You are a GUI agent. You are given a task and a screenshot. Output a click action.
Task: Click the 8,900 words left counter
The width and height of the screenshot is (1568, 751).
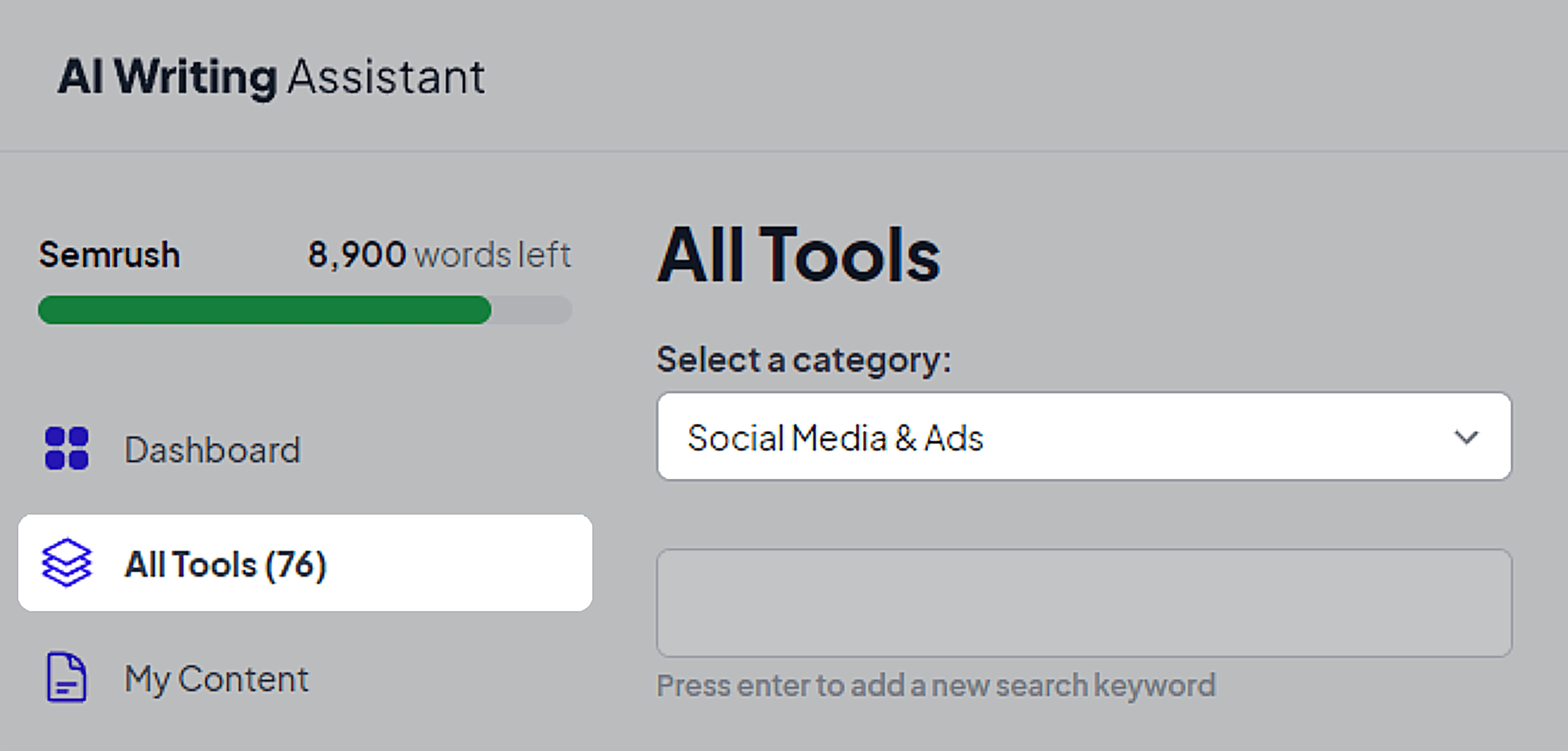point(439,255)
